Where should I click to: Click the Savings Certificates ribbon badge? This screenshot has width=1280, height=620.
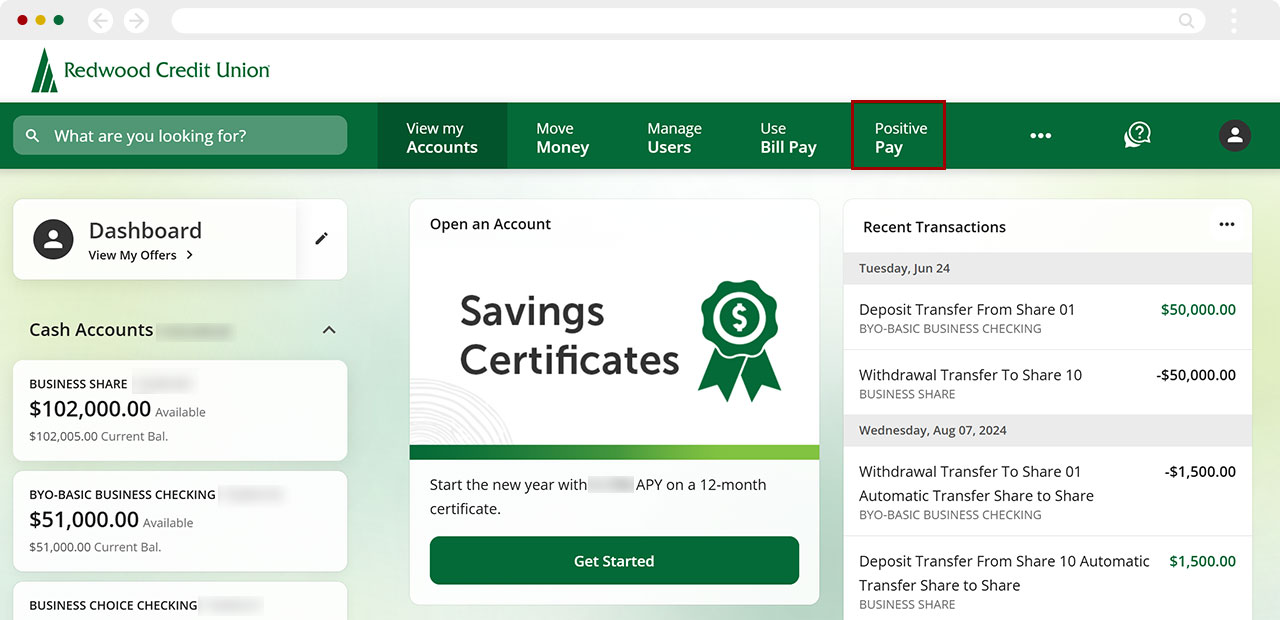740,340
